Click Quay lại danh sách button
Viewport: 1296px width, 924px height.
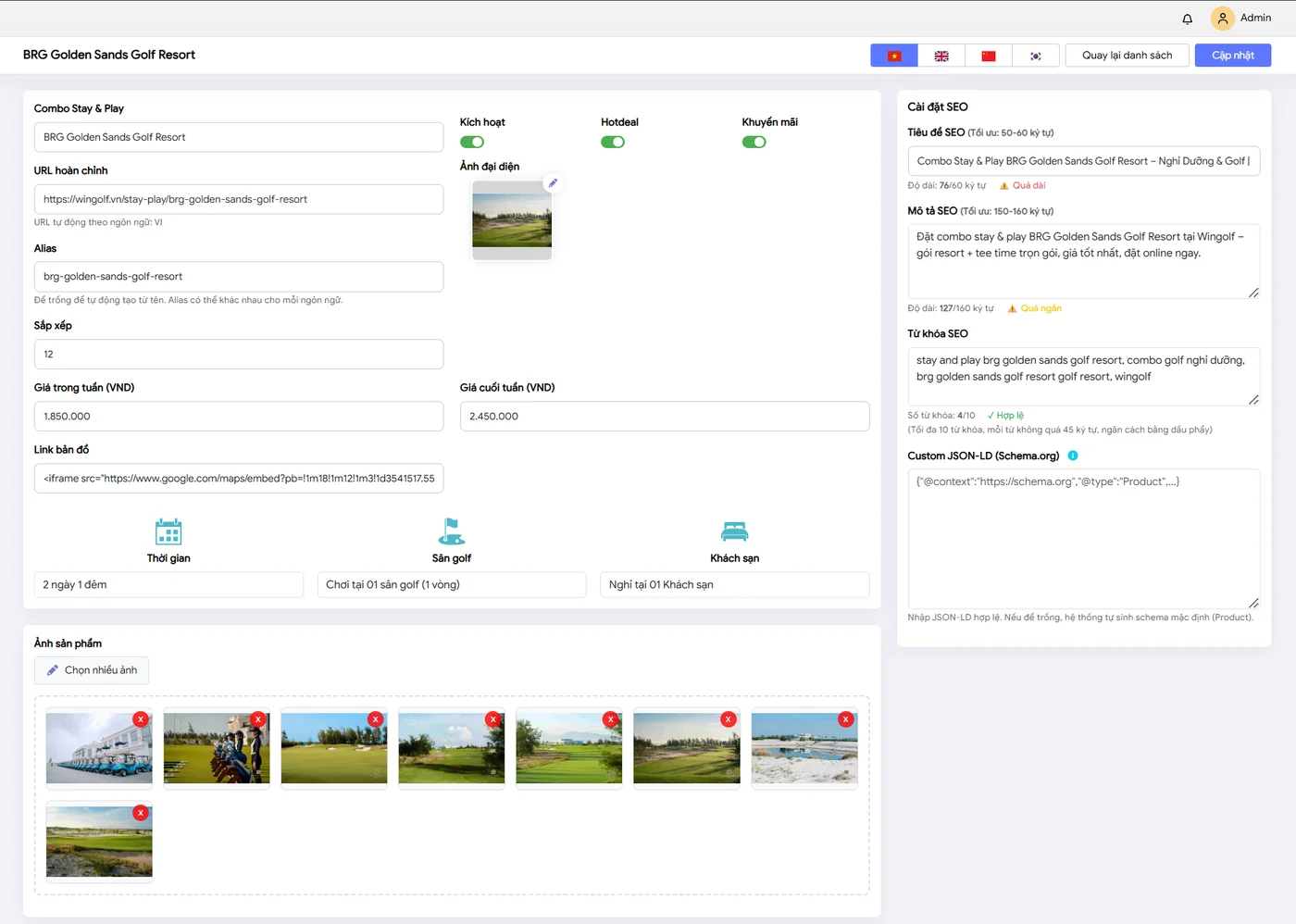(x=1127, y=56)
